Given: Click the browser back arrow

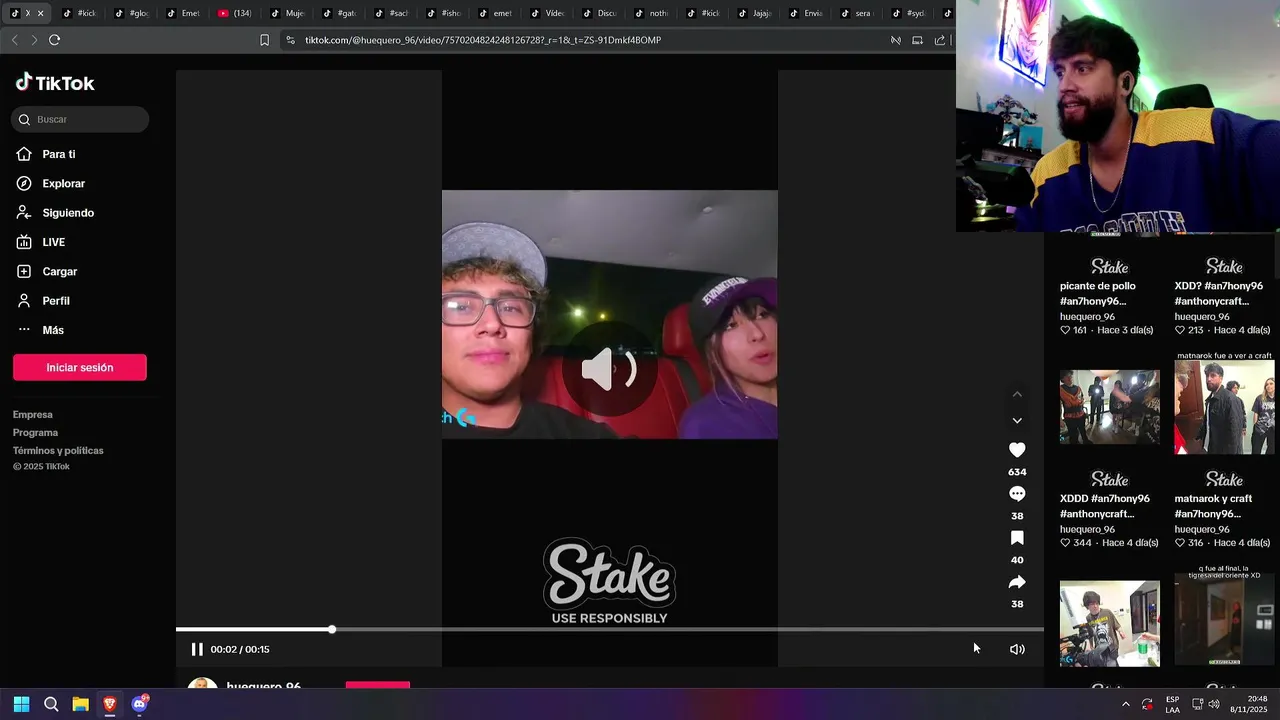Looking at the screenshot, I should [14, 40].
